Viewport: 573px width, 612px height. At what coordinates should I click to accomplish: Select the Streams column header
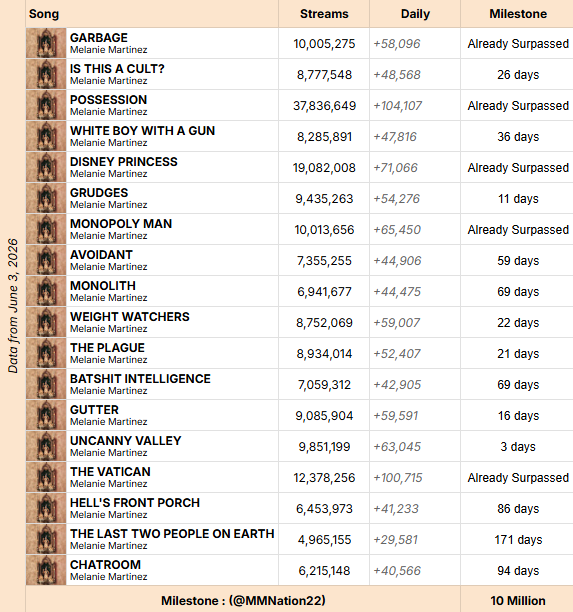[324, 14]
